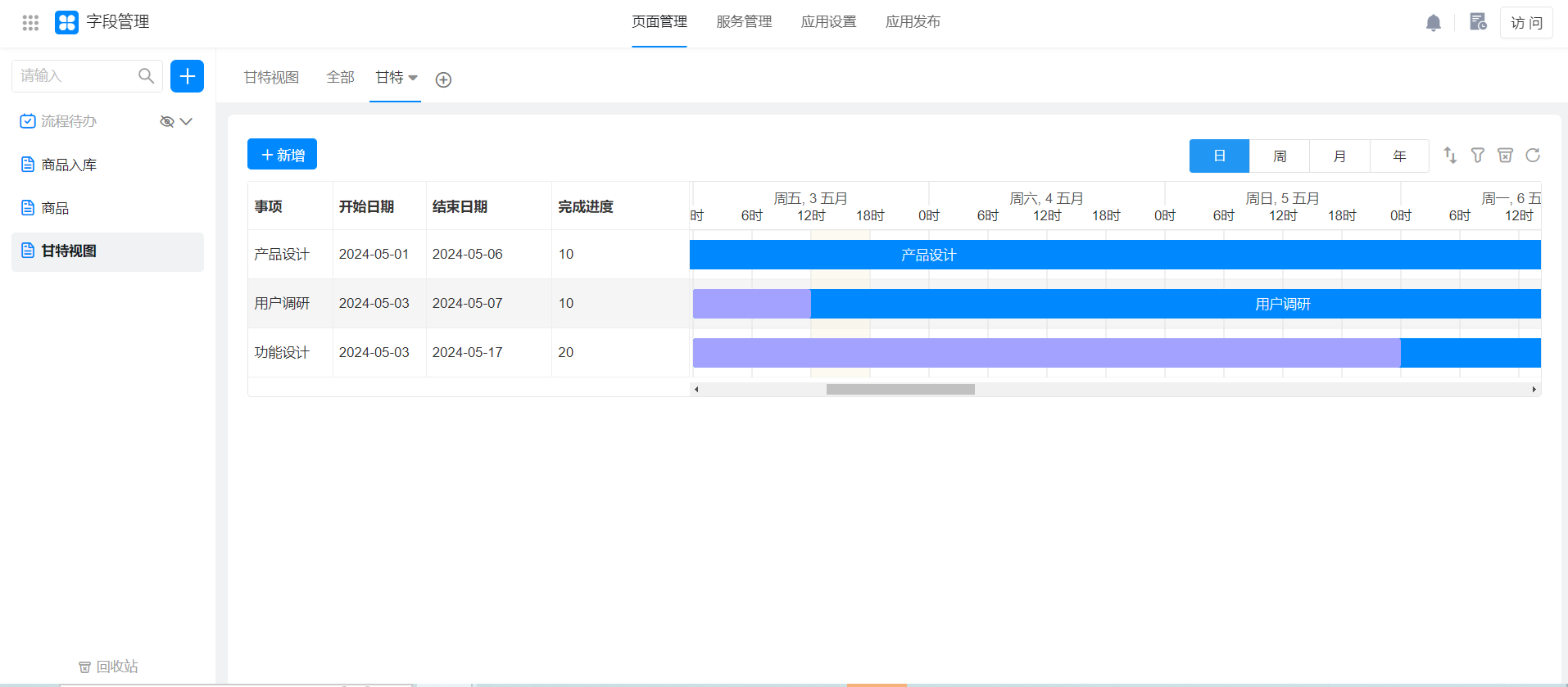Switch Gantt scale to 月 view
Viewport: 1568px width, 687px height.
1339,156
